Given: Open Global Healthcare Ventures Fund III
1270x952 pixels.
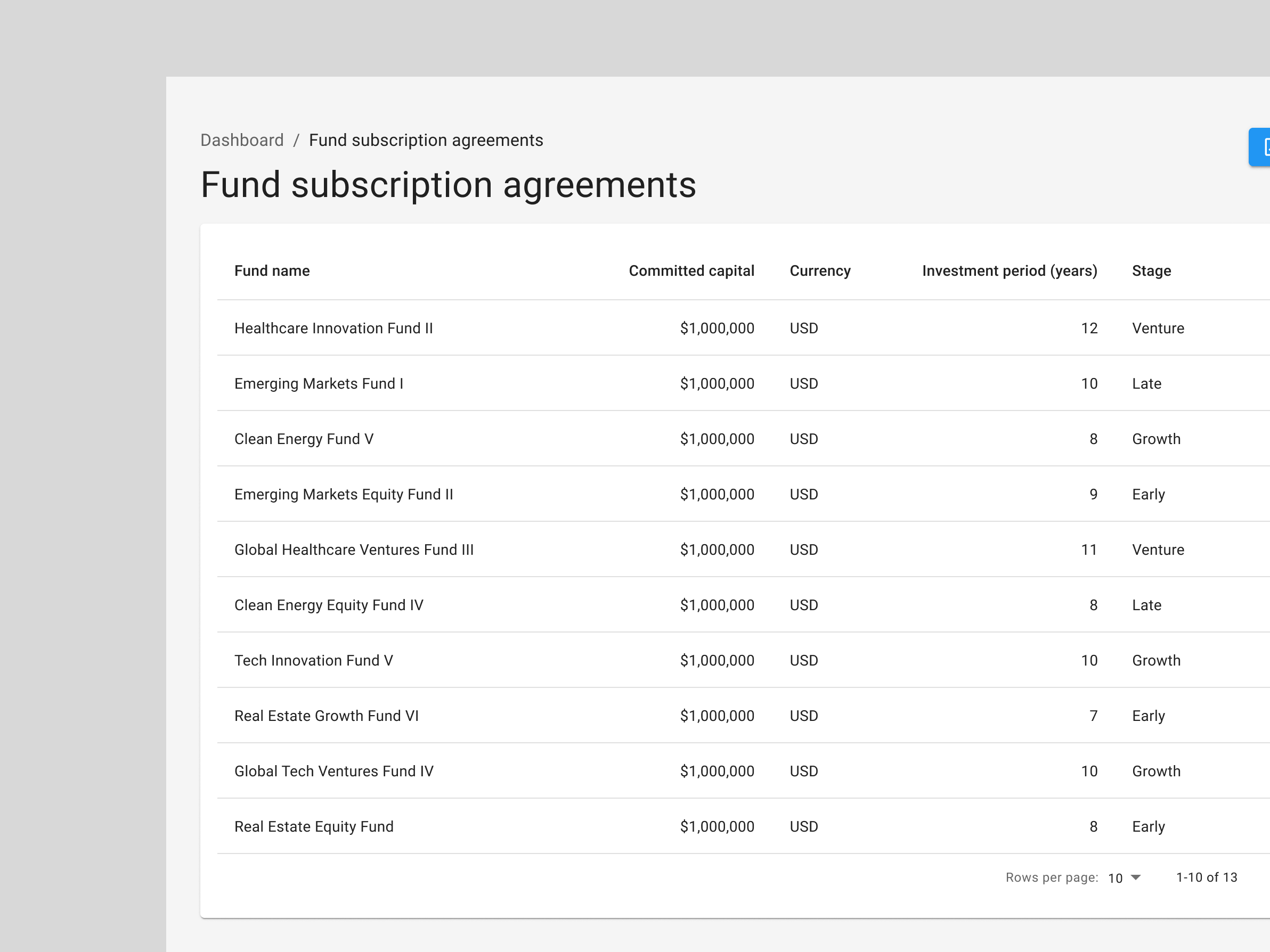Looking at the screenshot, I should click(x=354, y=549).
